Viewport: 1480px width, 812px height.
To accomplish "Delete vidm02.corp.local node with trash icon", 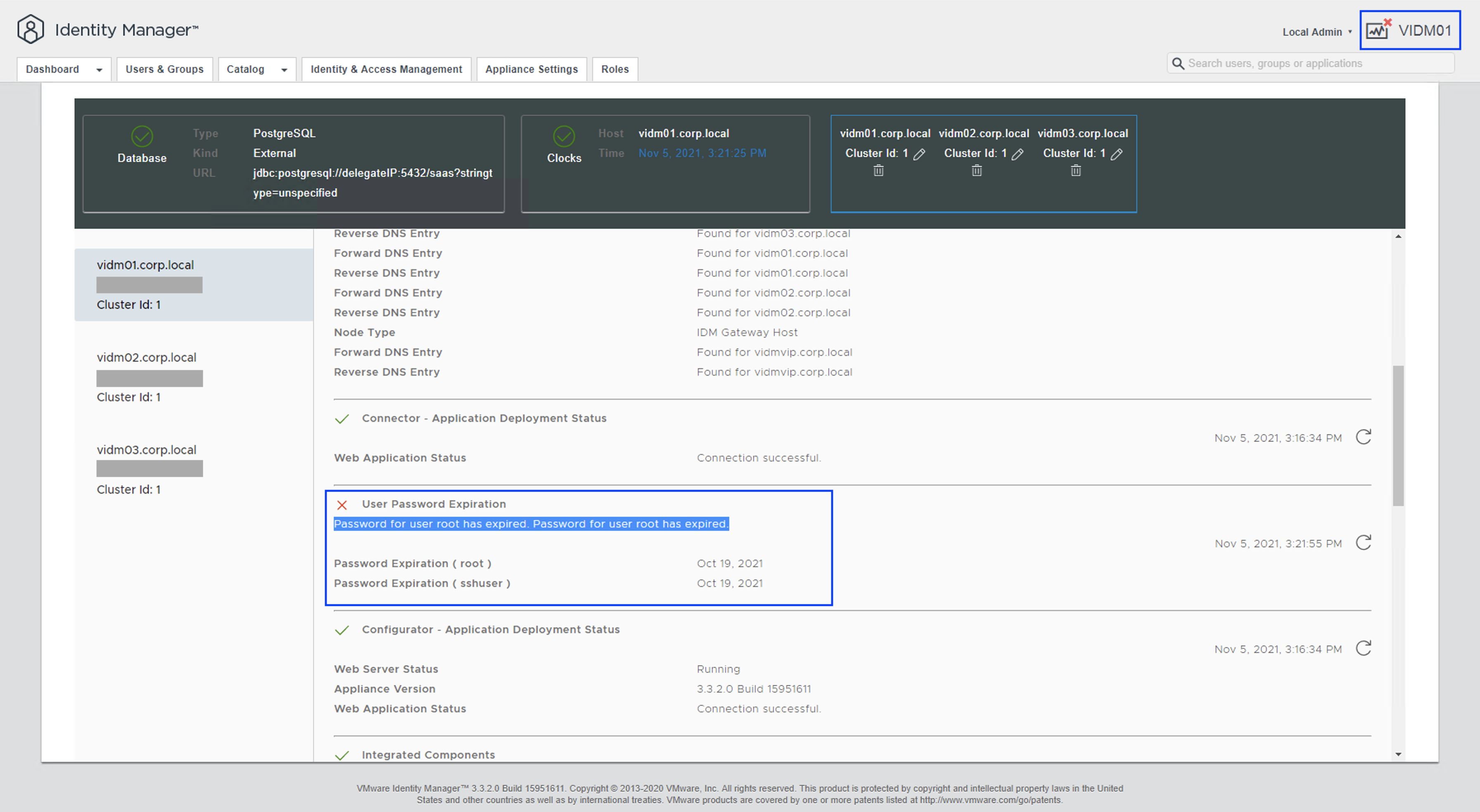I will pos(977,170).
